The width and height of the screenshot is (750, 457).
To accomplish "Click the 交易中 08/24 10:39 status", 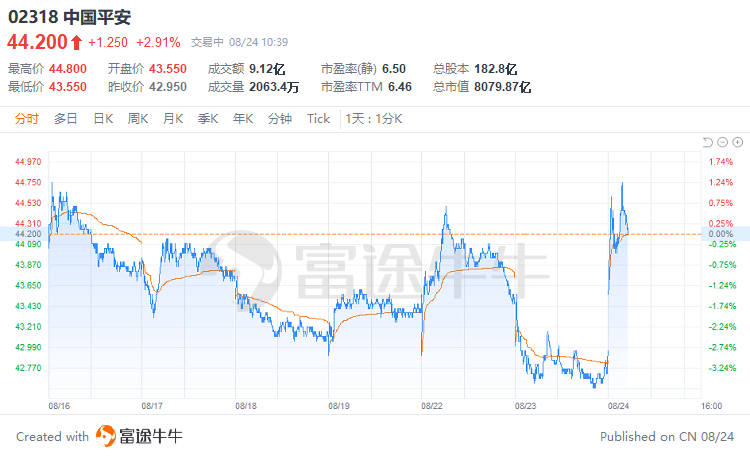I will [x=239, y=43].
